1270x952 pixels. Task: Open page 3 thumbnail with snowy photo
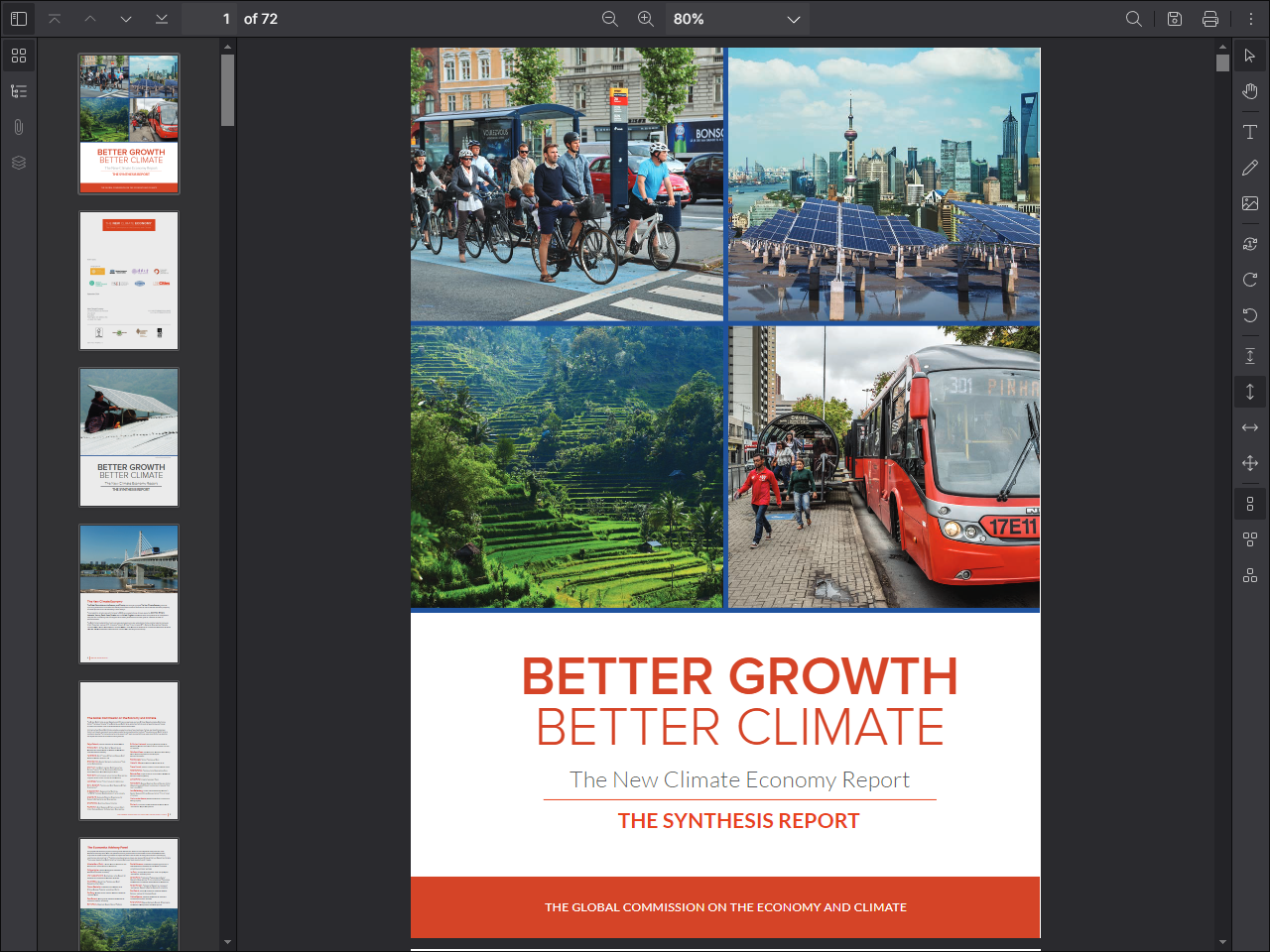[x=129, y=437]
